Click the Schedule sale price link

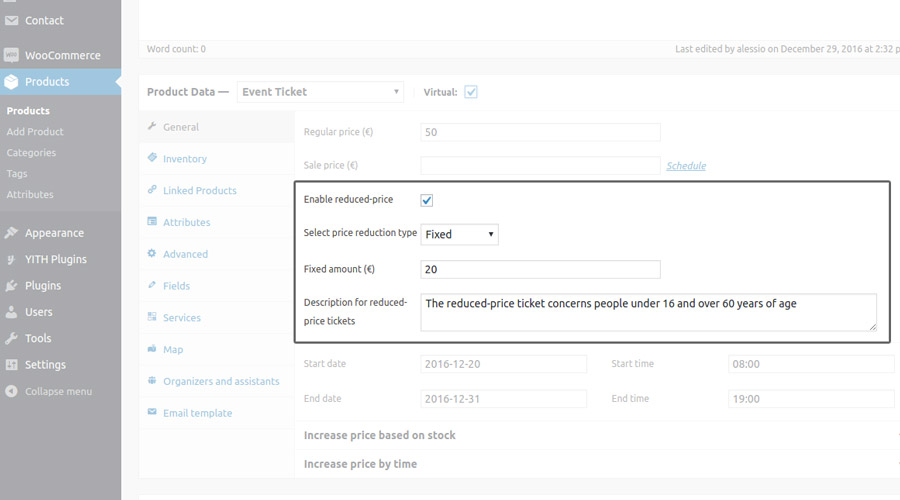[x=686, y=166]
